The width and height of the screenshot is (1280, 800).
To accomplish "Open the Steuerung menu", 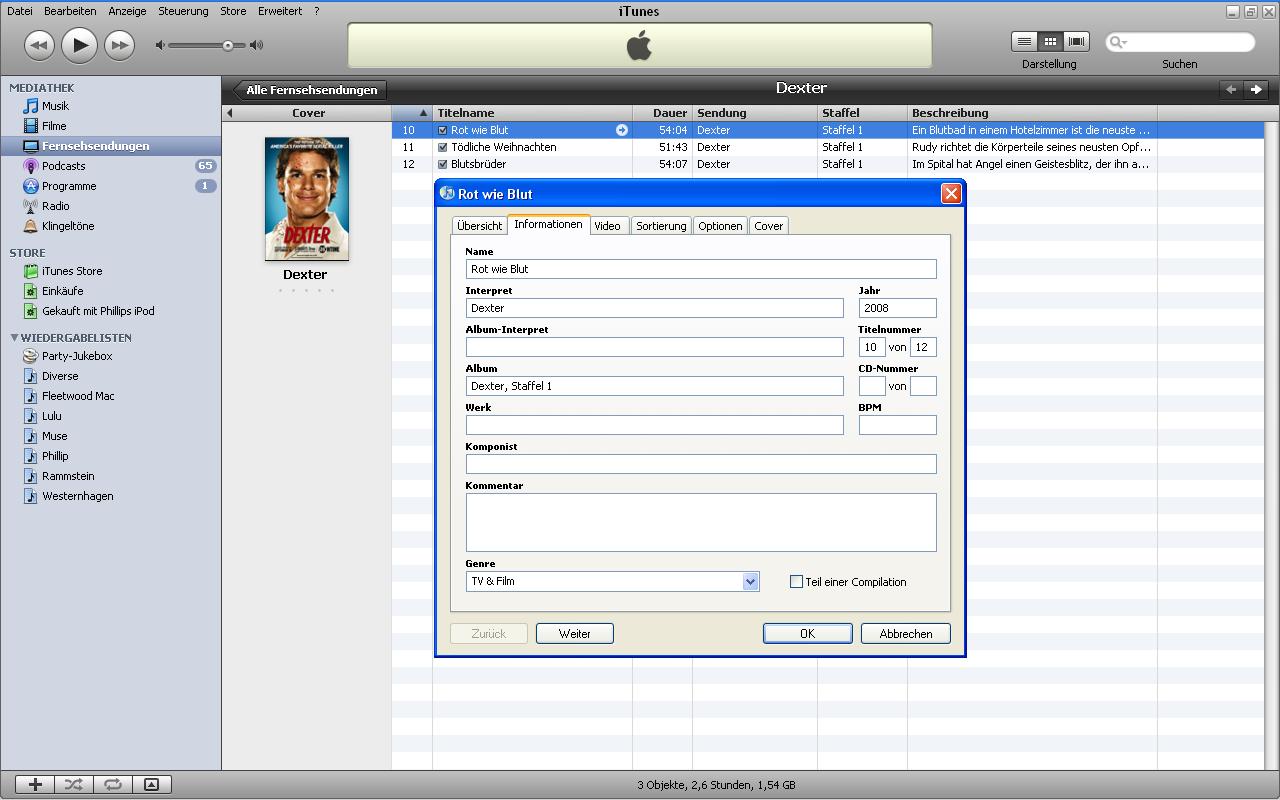I will coord(183,11).
